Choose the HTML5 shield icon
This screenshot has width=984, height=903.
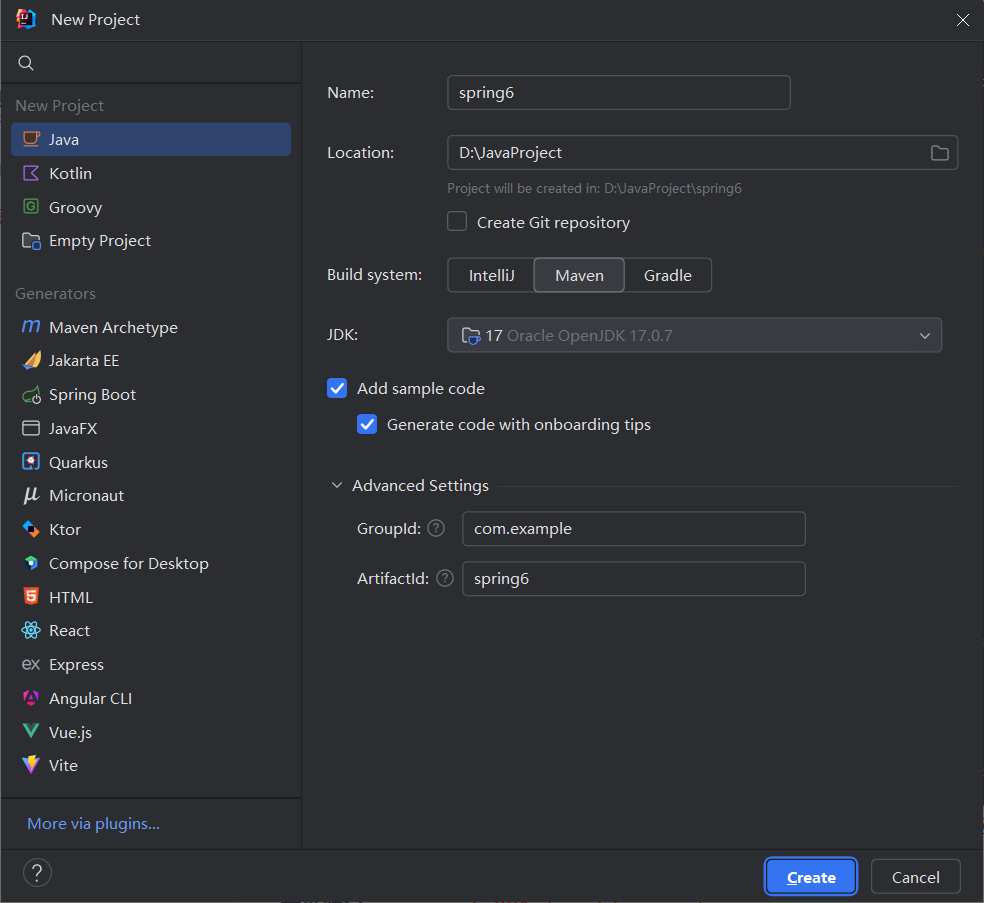[x=31, y=596]
